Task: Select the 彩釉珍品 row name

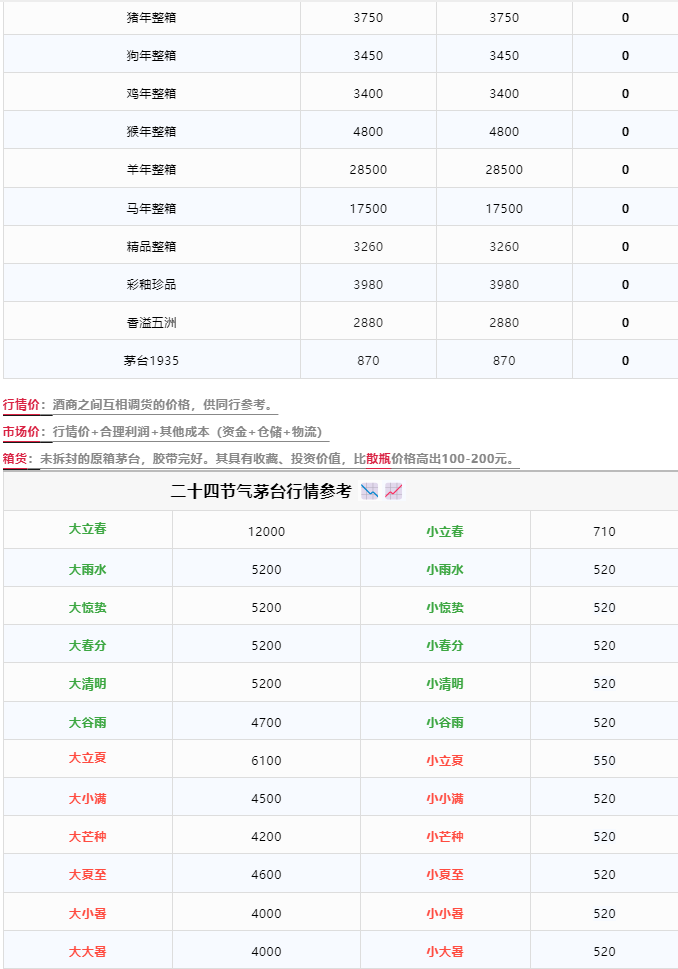Action: click(x=151, y=285)
